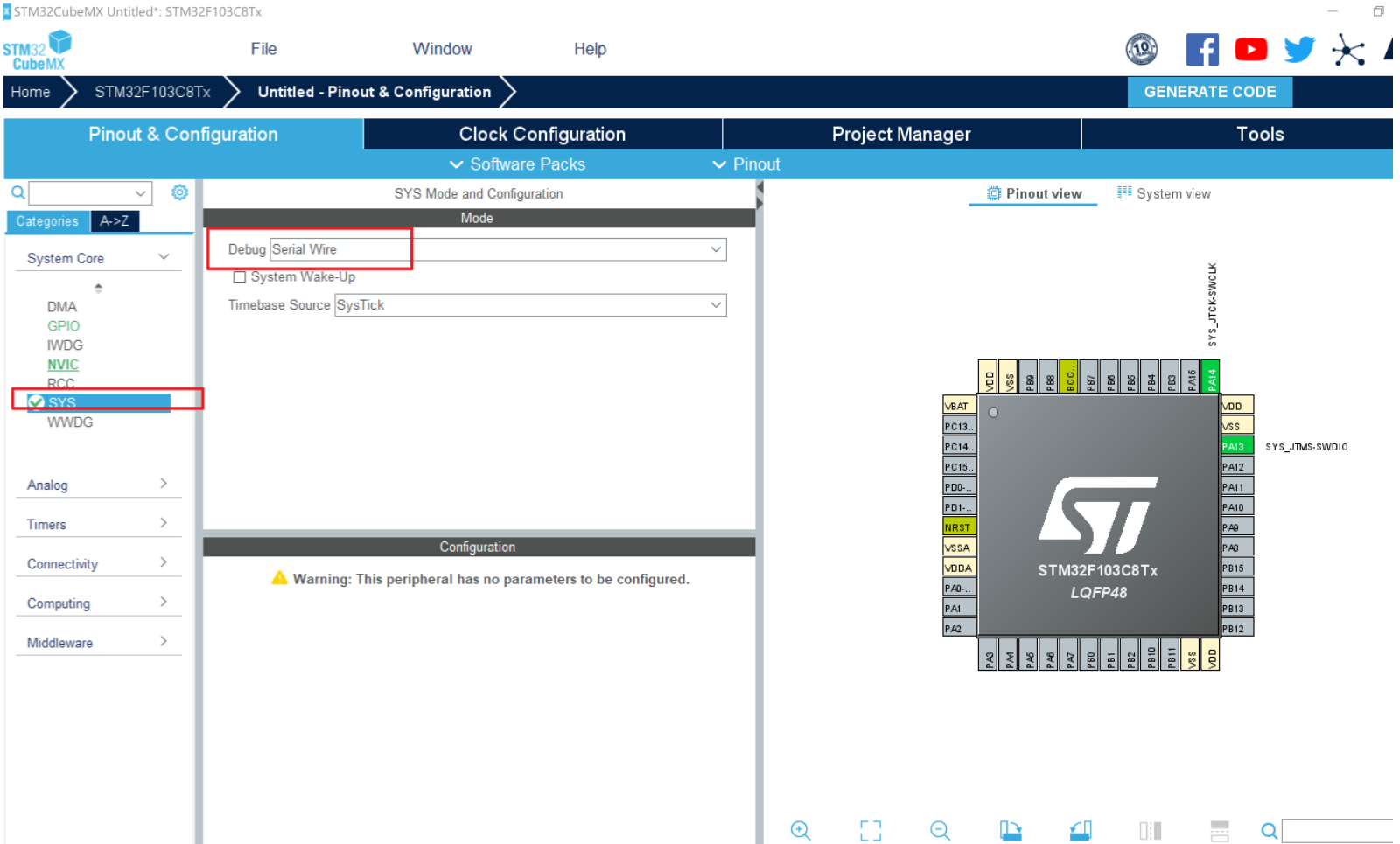Select DMA in System Core list

(62, 307)
